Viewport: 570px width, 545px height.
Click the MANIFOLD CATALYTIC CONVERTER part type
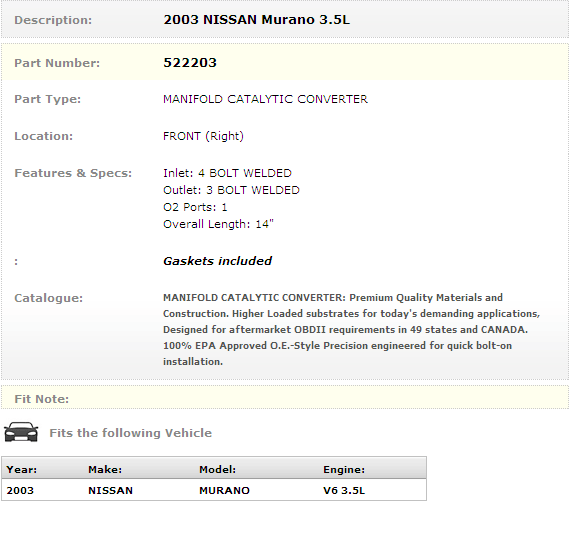click(x=265, y=99)
